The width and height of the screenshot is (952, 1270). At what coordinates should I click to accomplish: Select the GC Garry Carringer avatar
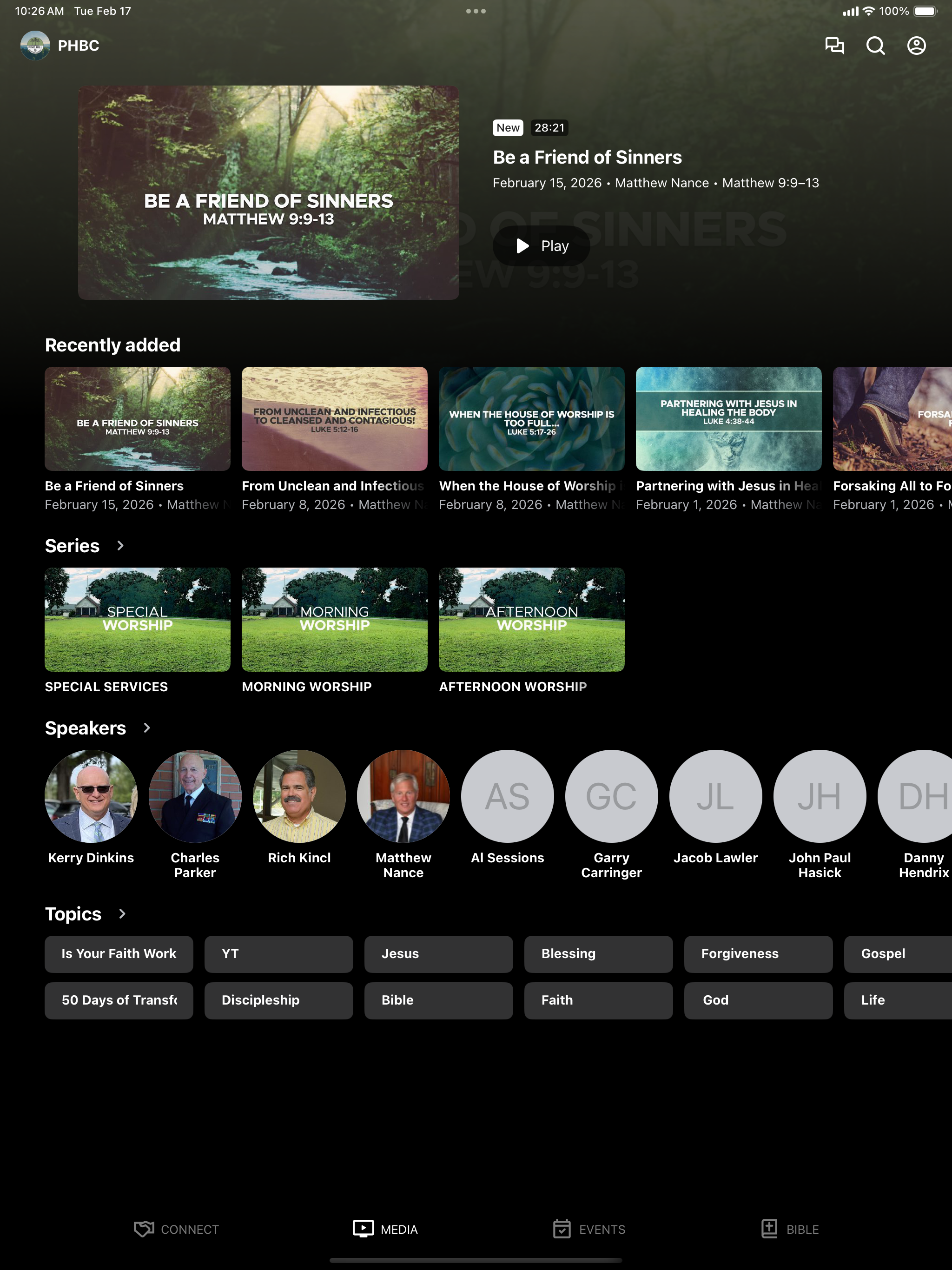(612, 796)
